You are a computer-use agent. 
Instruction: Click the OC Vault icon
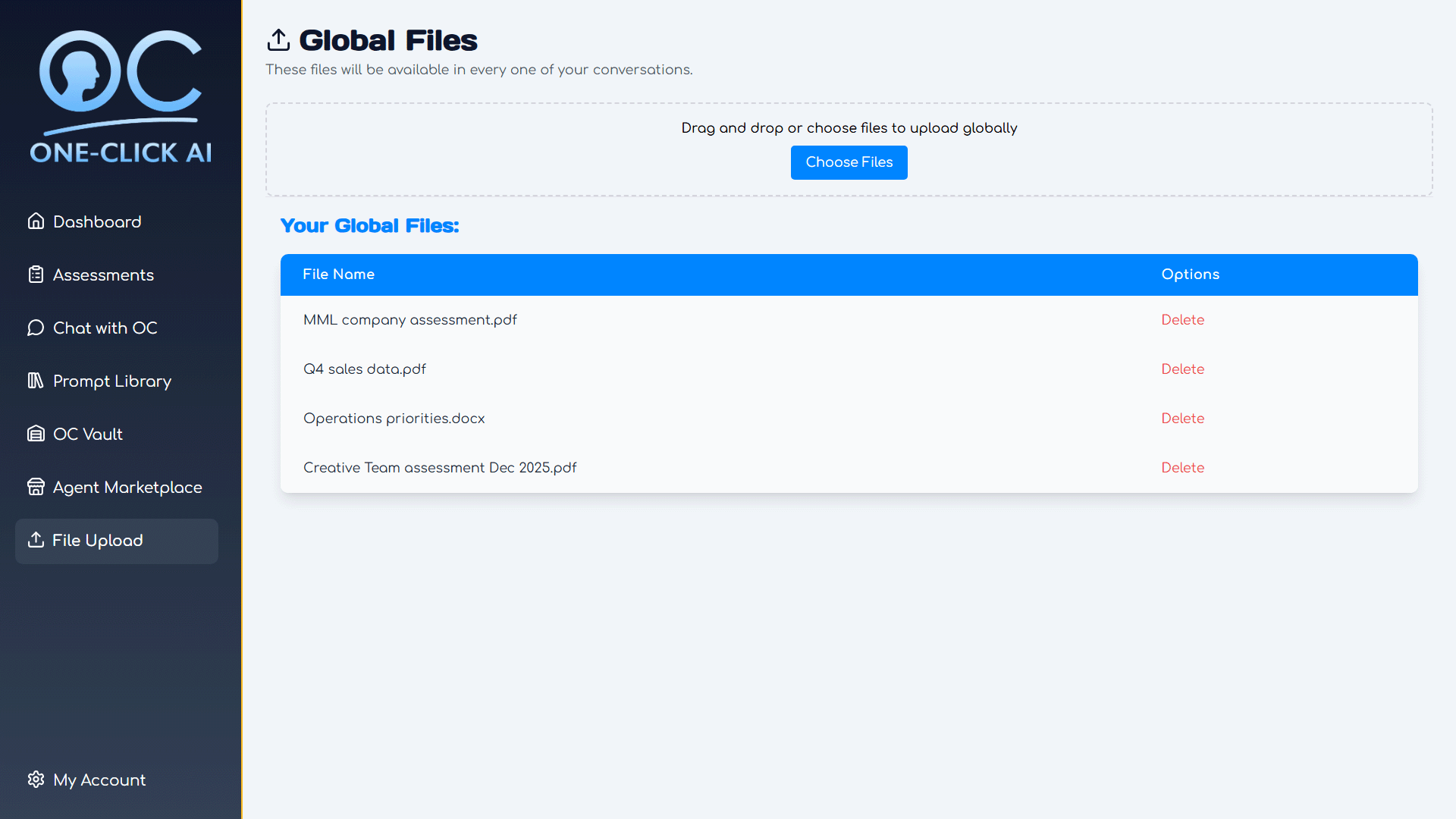click(x=36, y=434)
